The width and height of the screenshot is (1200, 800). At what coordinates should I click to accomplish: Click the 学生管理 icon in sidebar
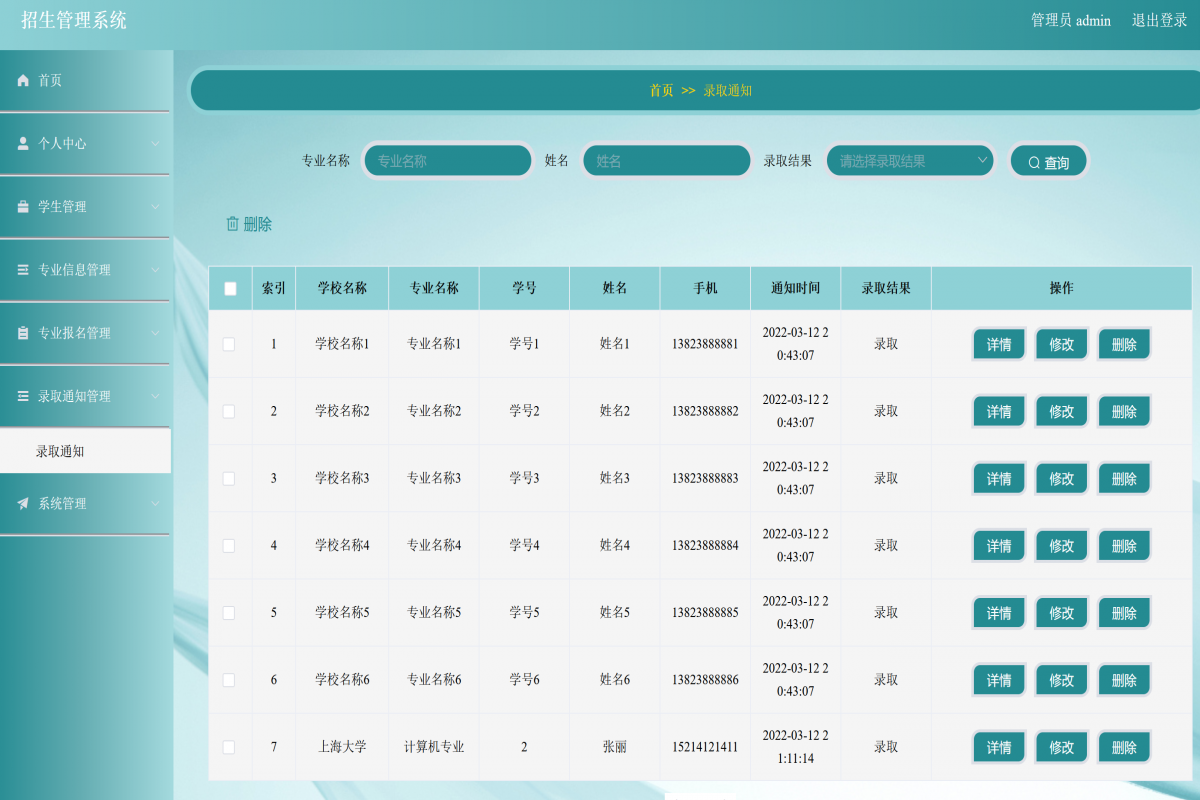22,206
